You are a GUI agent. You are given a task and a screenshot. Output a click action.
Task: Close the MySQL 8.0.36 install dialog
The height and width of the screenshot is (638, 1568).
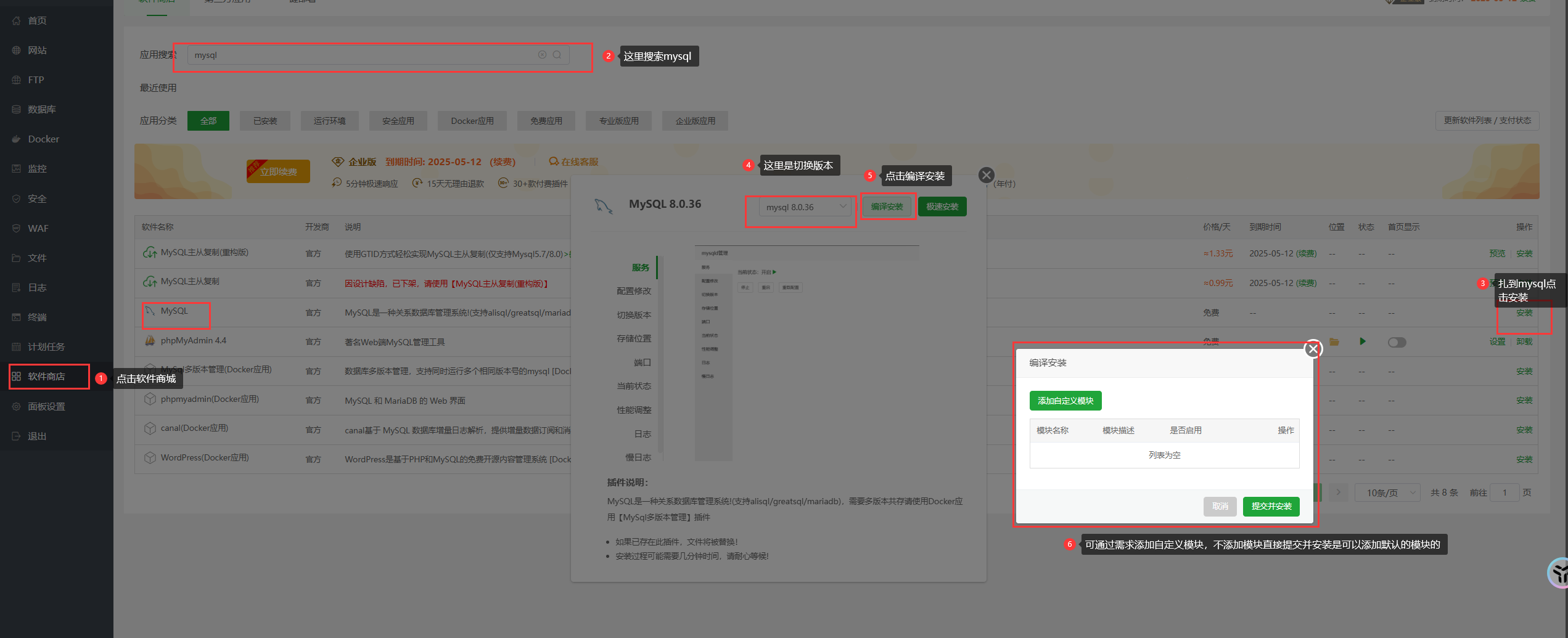pos(986,175)
